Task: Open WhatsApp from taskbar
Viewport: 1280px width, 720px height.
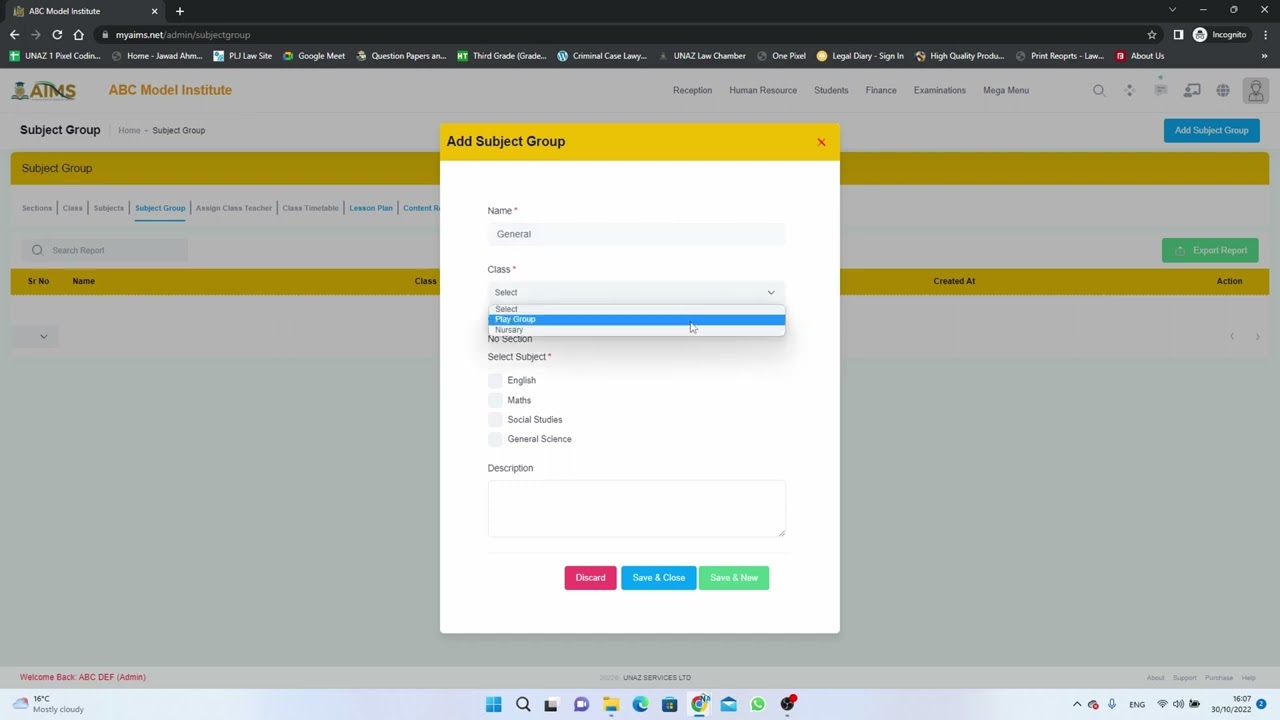Action: pos(757,704)
